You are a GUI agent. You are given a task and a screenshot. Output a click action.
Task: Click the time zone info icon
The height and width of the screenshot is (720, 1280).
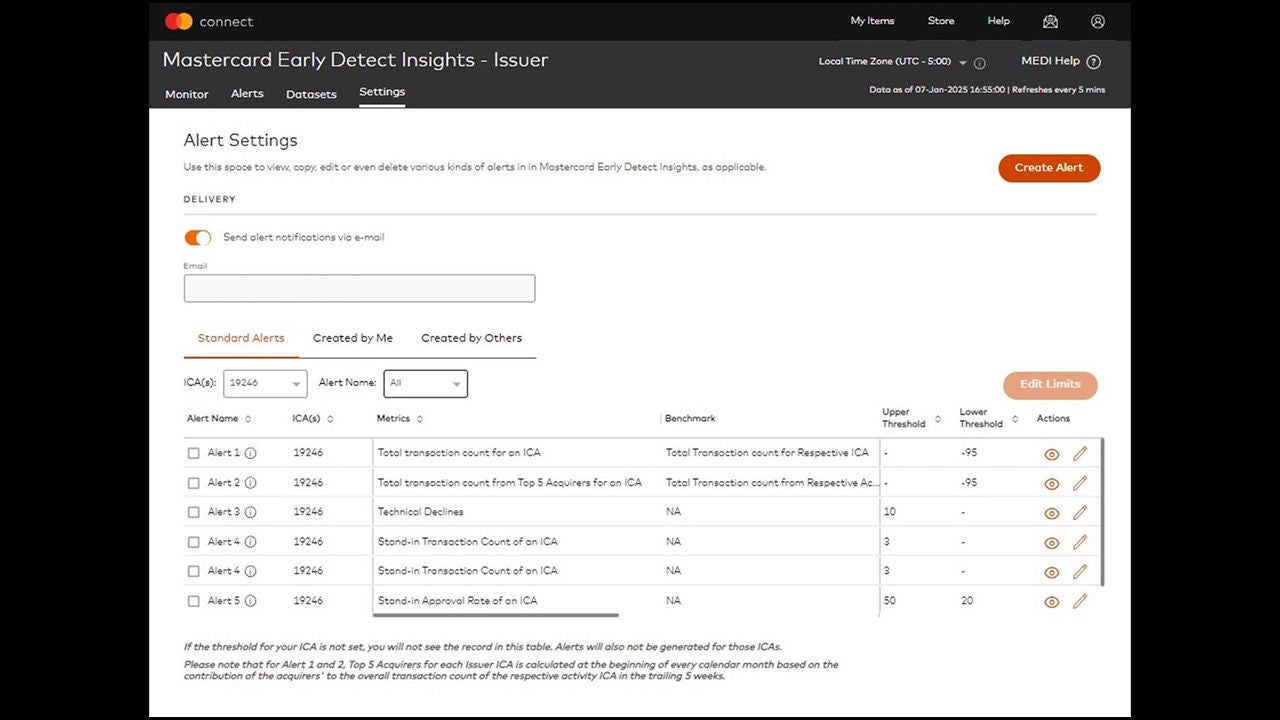point(980,63)
